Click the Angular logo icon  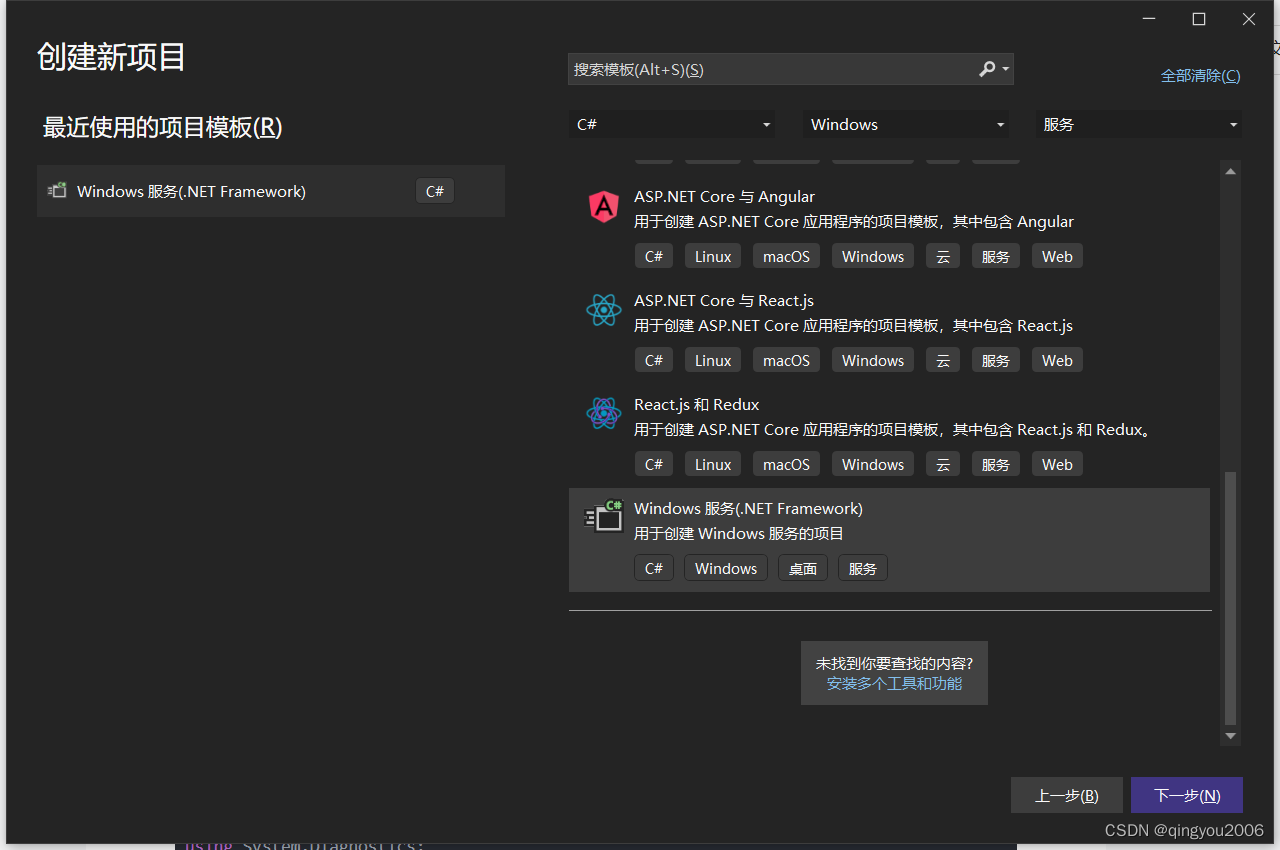(604, 206)
